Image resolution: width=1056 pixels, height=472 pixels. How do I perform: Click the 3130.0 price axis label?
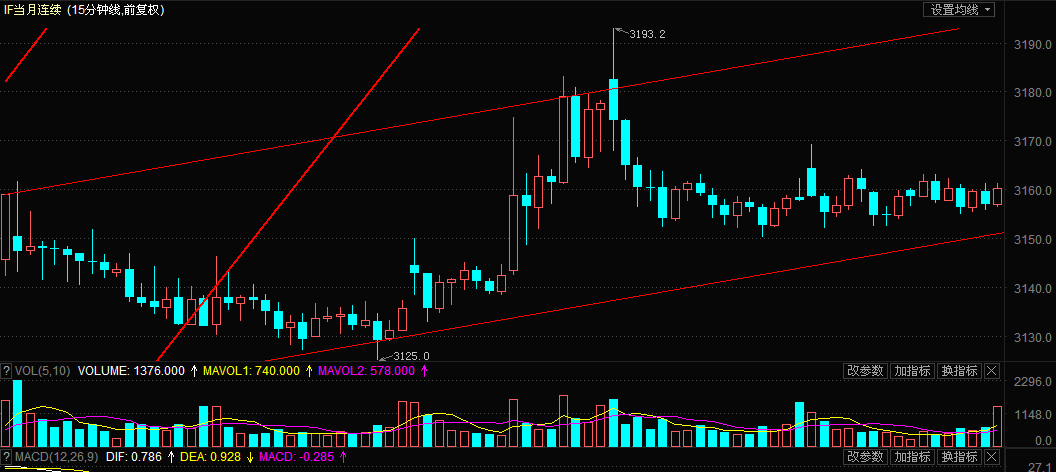[x=1032, y=337]
